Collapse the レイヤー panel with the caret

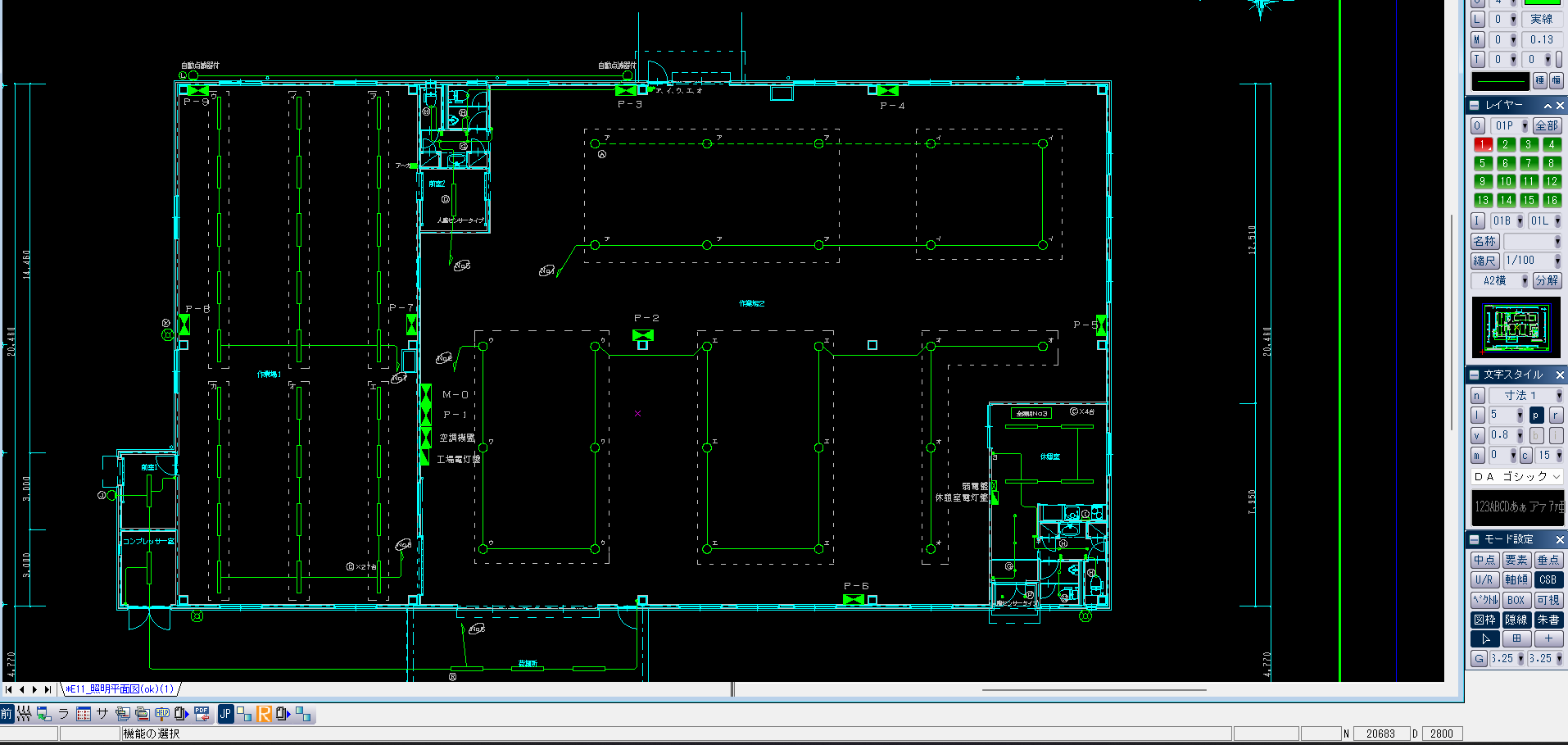click(1548, 106)
